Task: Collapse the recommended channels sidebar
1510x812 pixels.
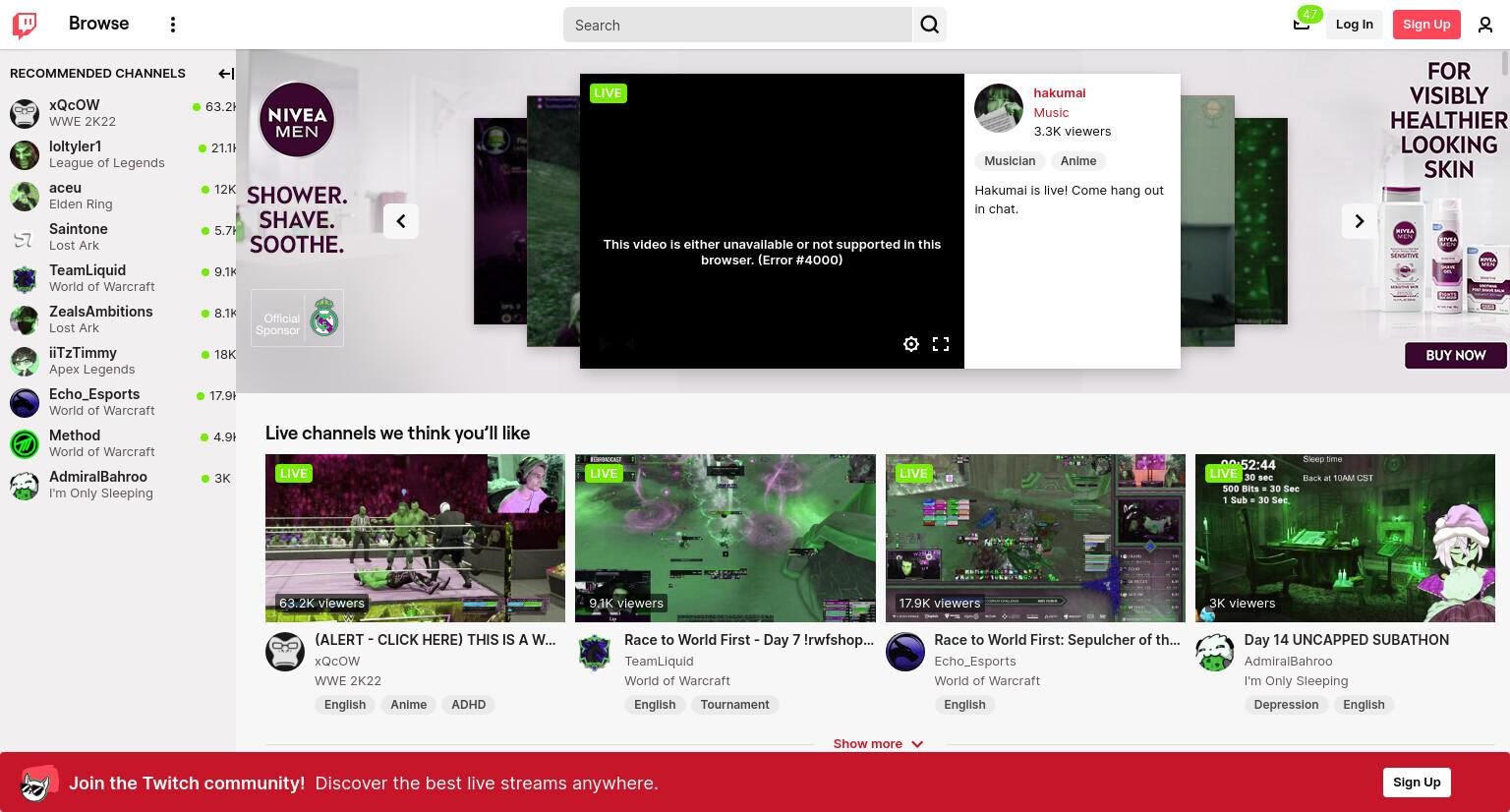Action: [225, 74]
